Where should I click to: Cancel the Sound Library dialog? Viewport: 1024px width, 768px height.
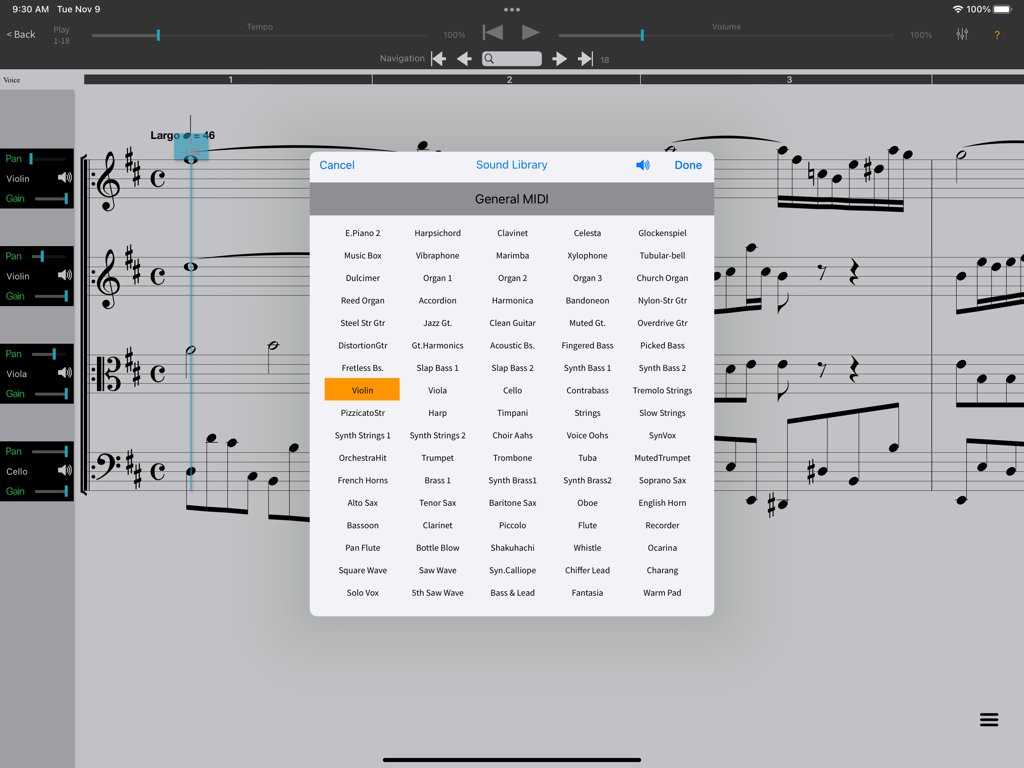(x=336, y=165)
